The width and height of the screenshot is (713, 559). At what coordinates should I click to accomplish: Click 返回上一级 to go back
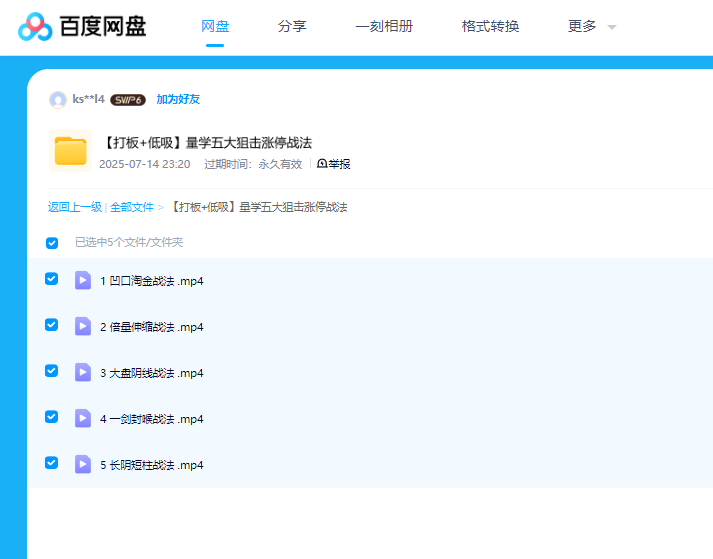pos(75,208)
